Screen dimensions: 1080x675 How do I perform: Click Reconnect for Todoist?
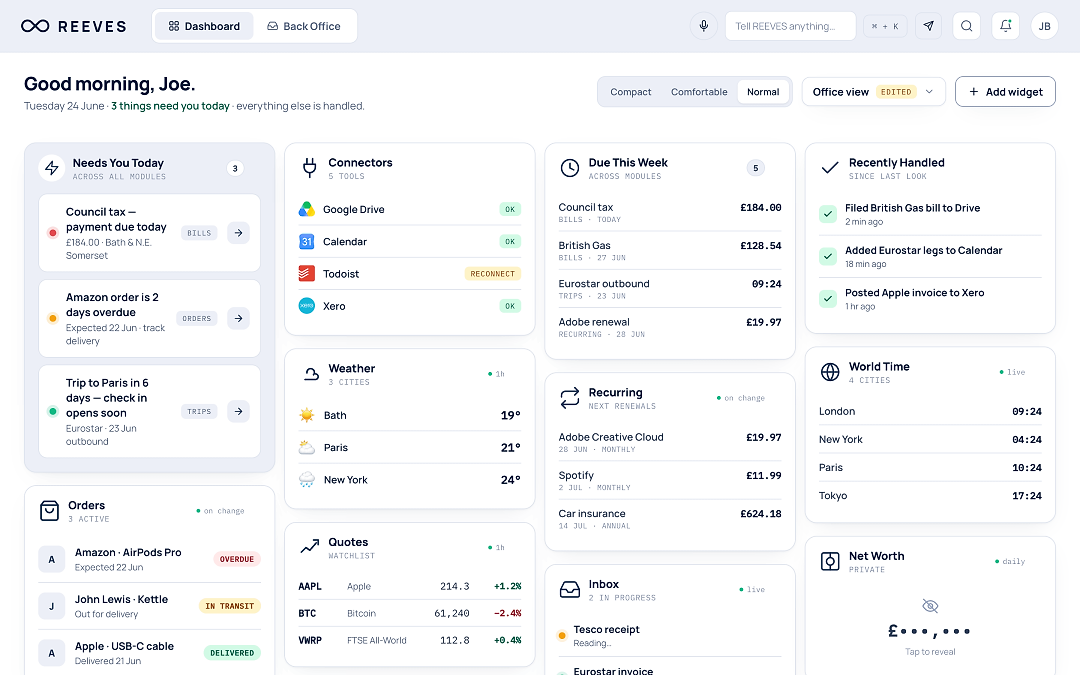(492, 273)
